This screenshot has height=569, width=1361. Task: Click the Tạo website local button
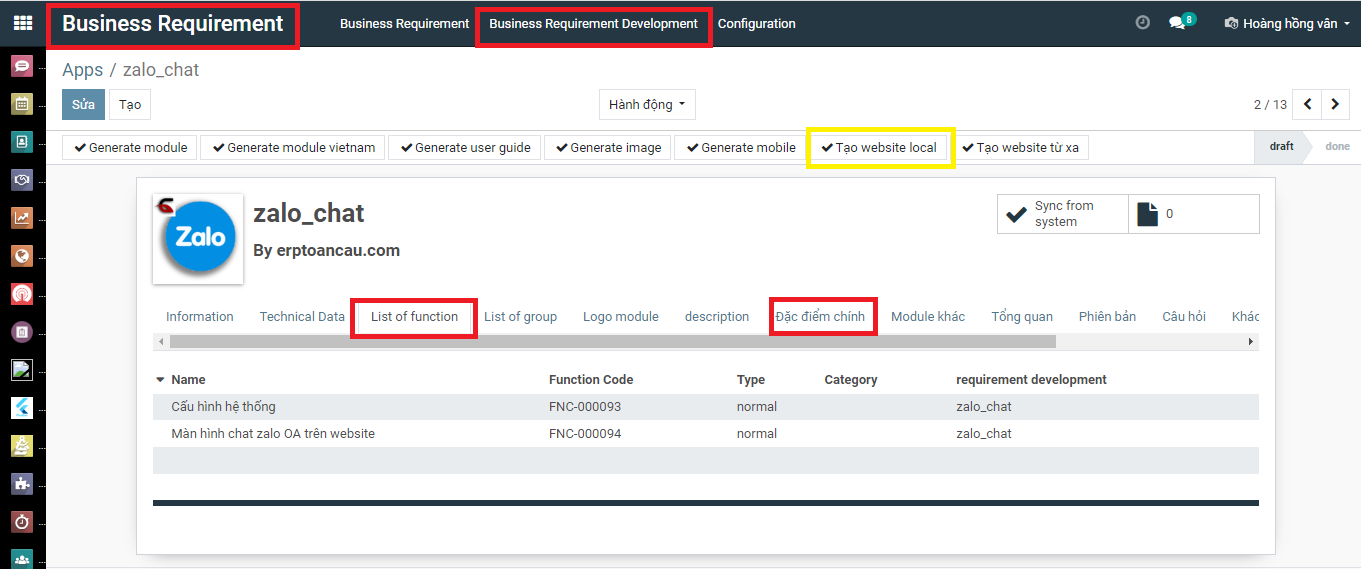point(879,147)
